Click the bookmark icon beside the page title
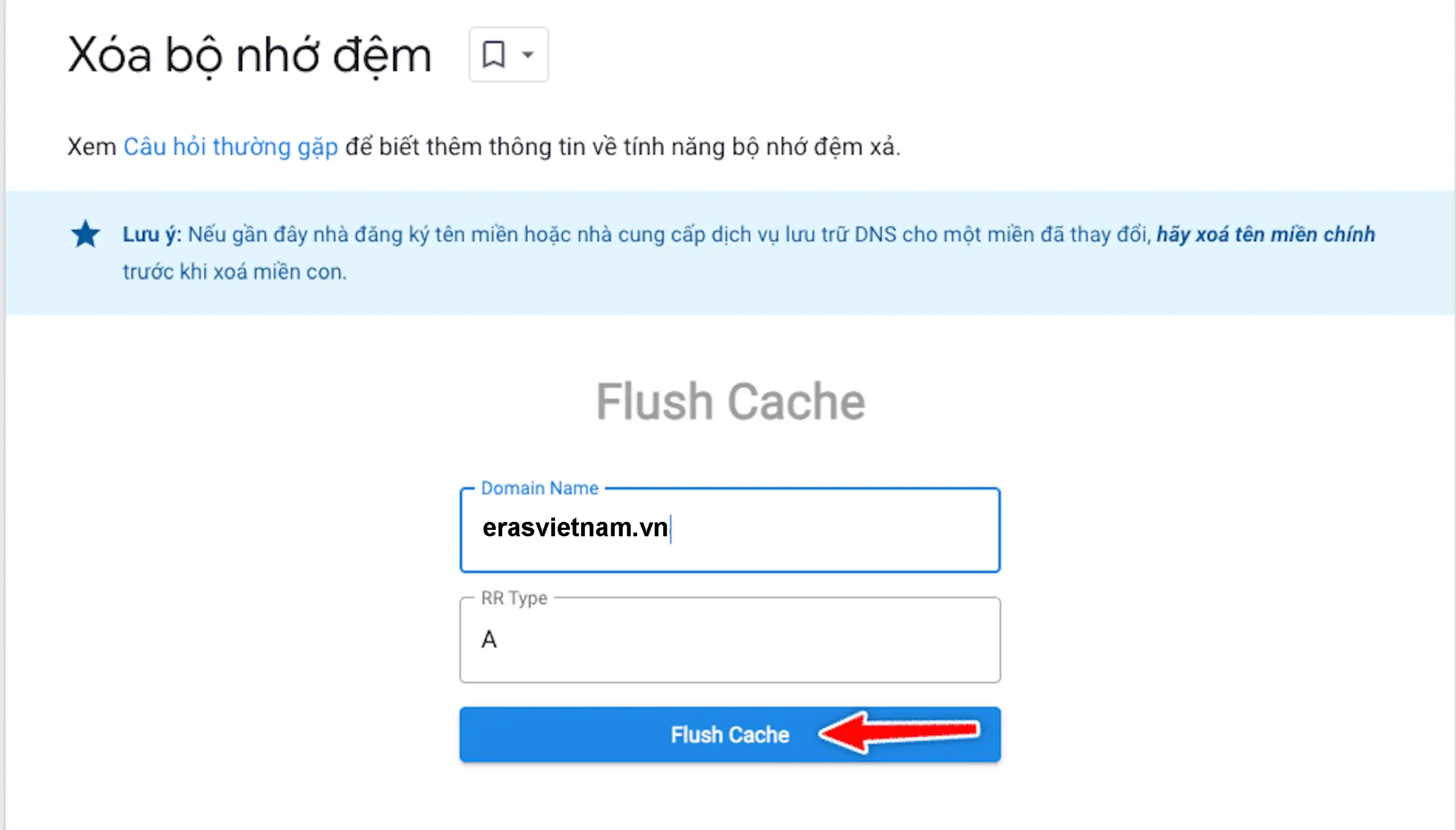Screen dimensions: 1456x830 click(x=493, y=55)
